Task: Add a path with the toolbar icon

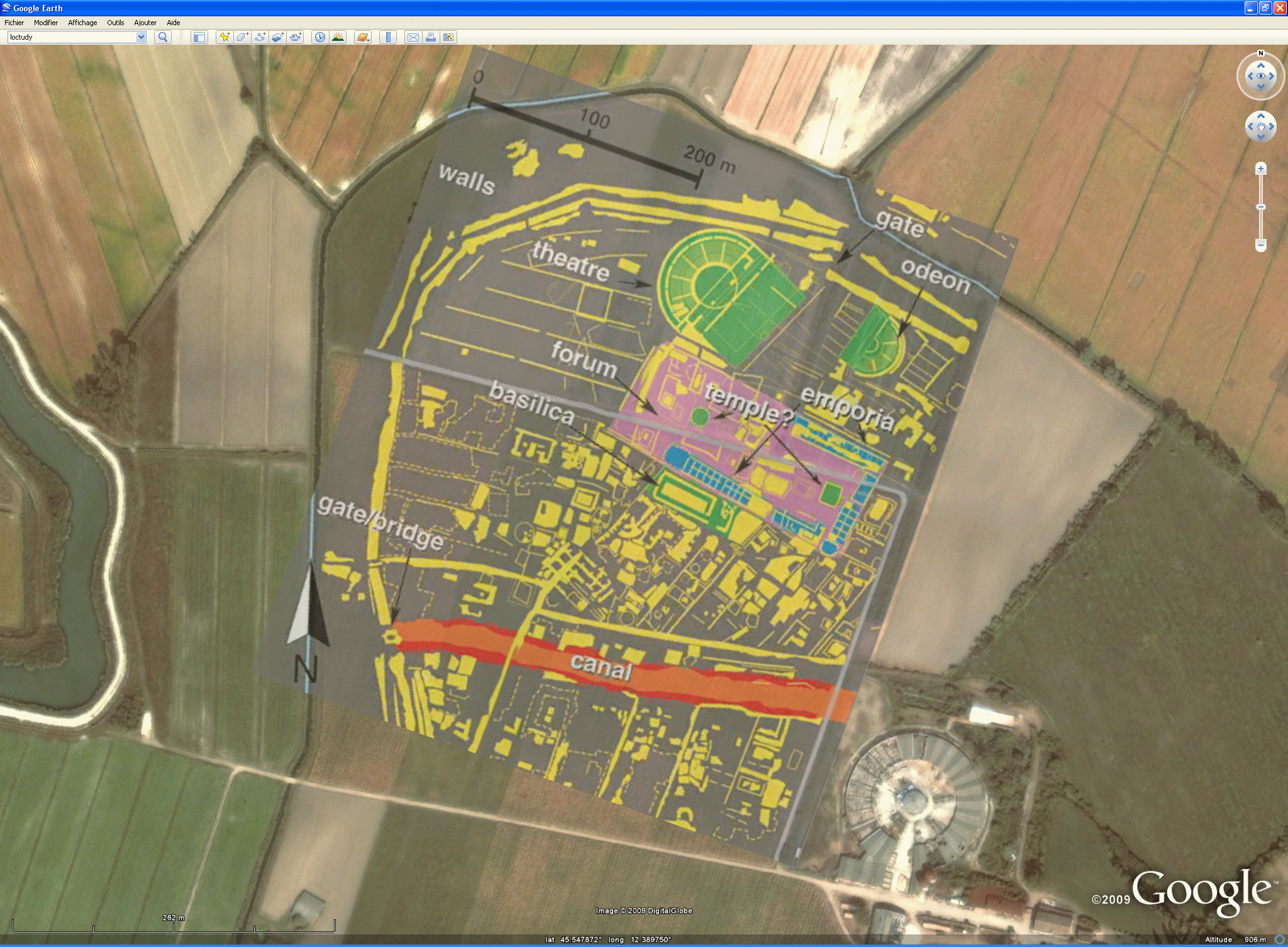Action: point(260,37)
